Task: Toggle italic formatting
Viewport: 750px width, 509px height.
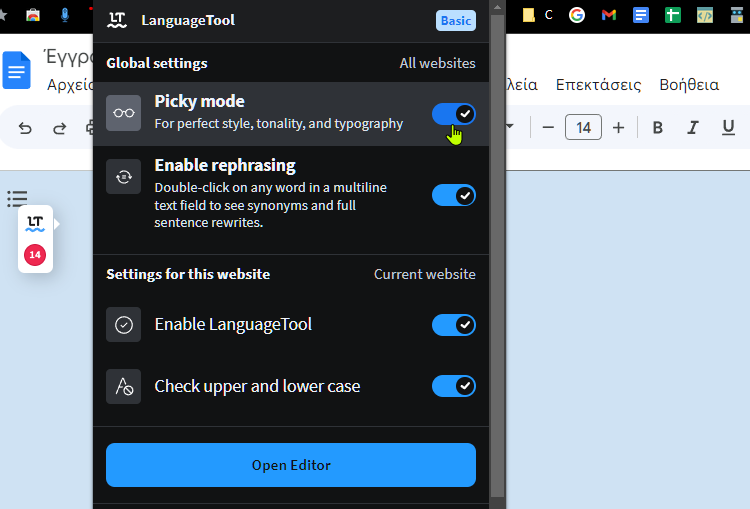Action: 693,127
